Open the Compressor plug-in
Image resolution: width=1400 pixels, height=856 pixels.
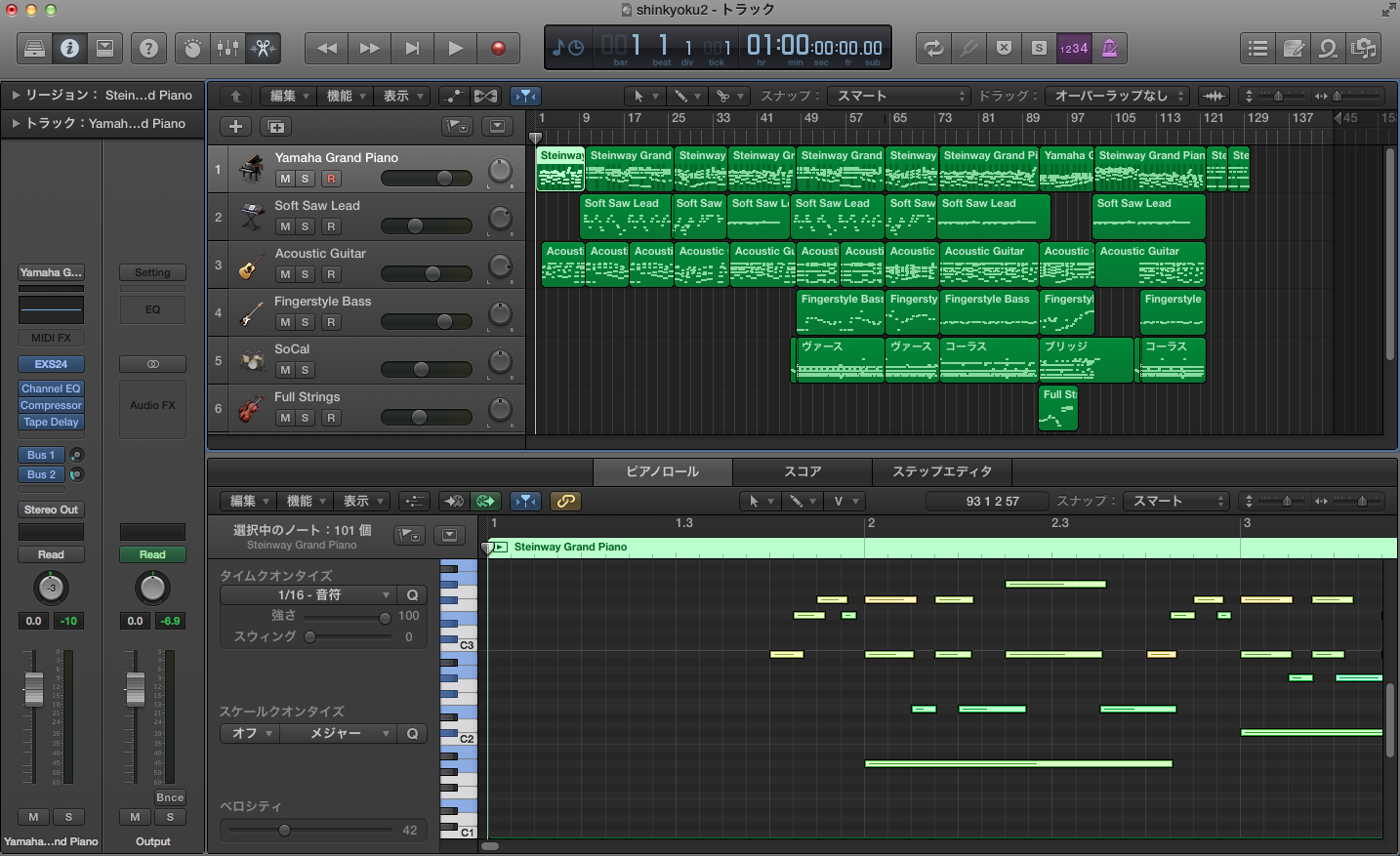pyautogui.click(x=51, y=405)
